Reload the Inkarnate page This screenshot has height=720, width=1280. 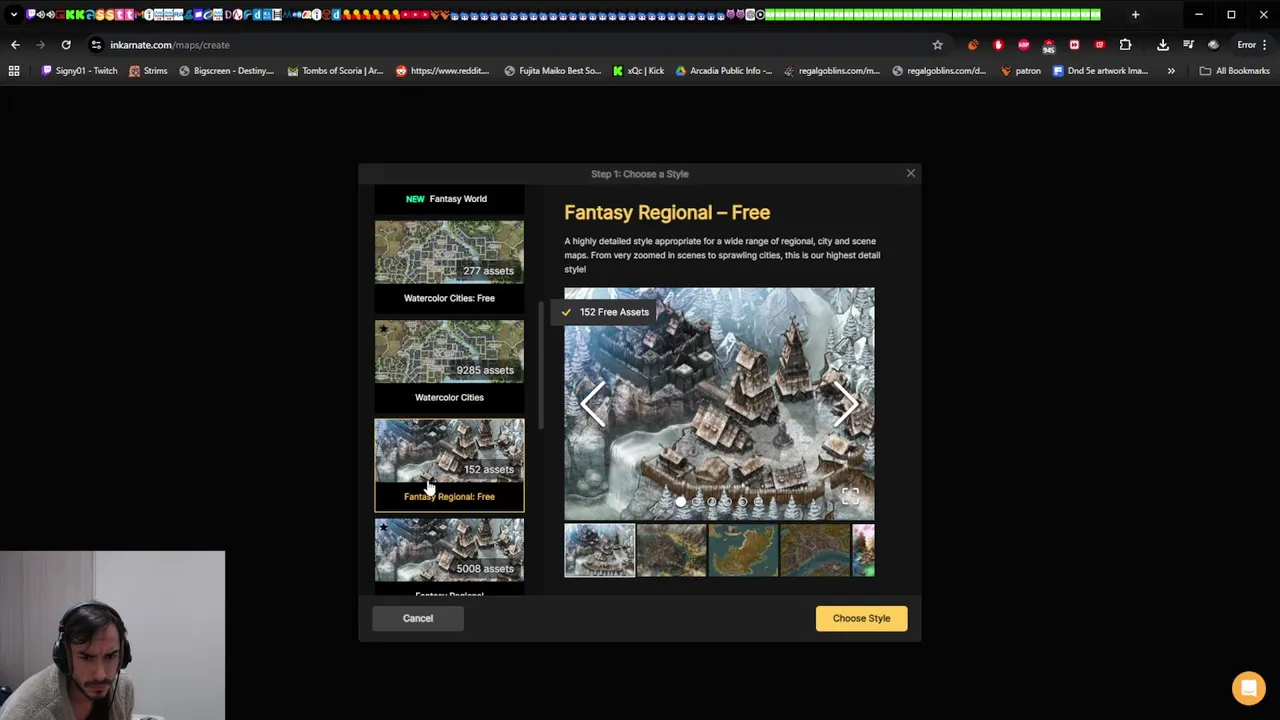click(x=66, y=45)
